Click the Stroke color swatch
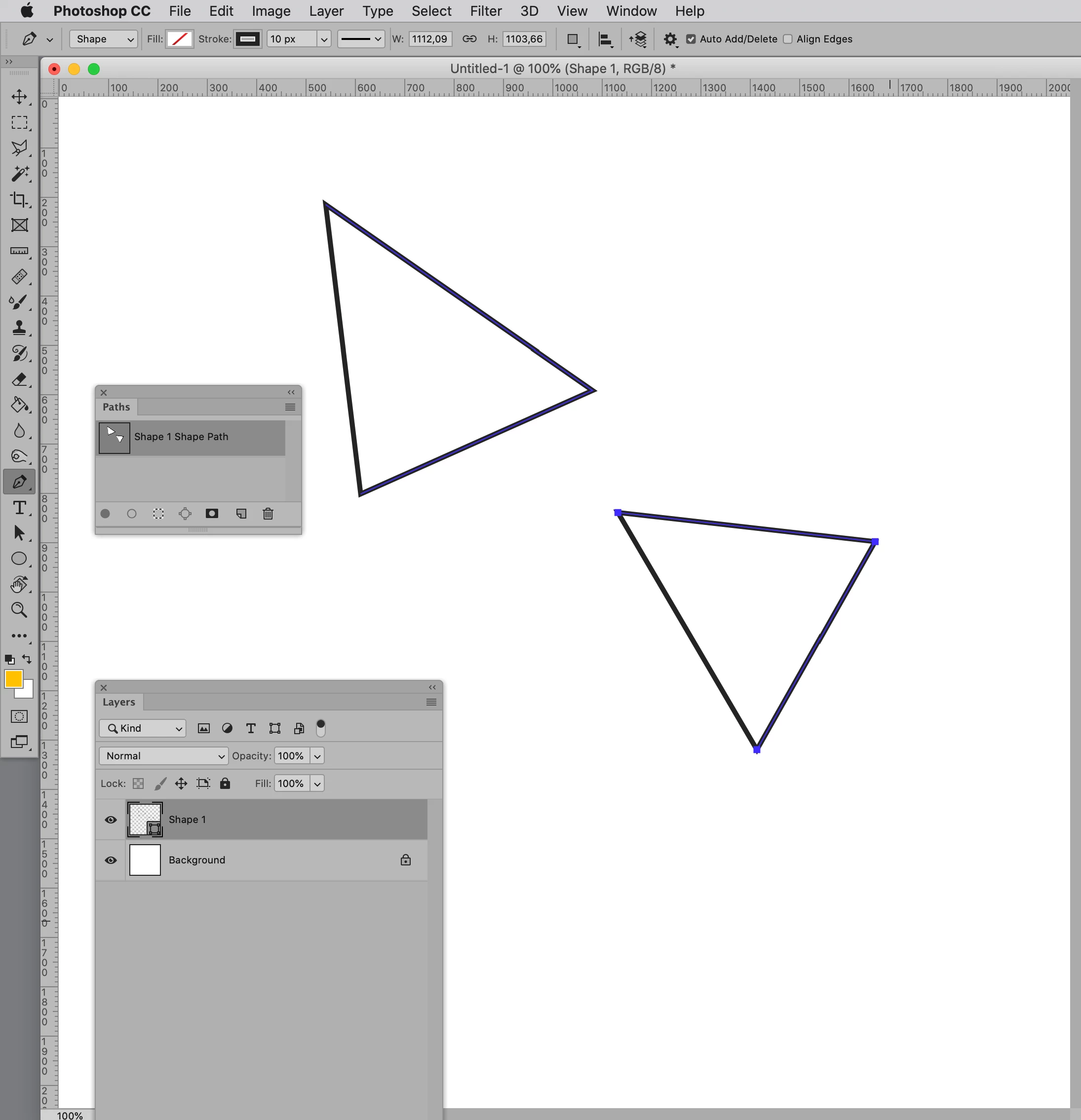This screenshot has height=1120, width=1081. tap(247, 39)
